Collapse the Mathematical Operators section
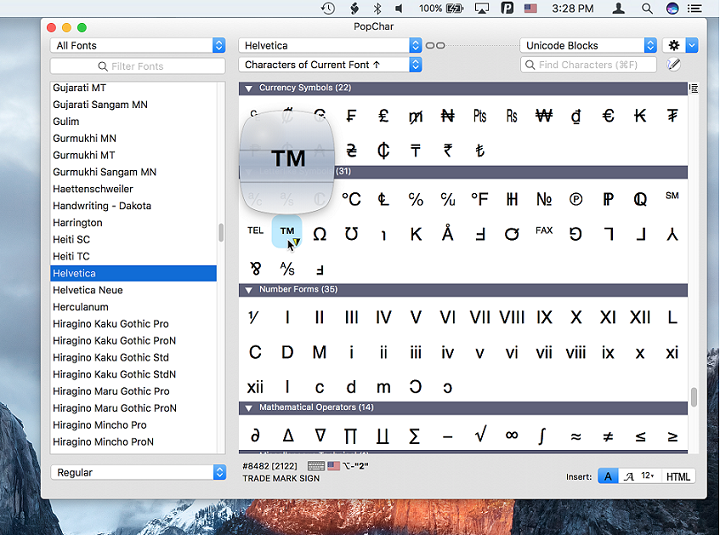Screen dimensions: 720x535 (x=249, y=408)
